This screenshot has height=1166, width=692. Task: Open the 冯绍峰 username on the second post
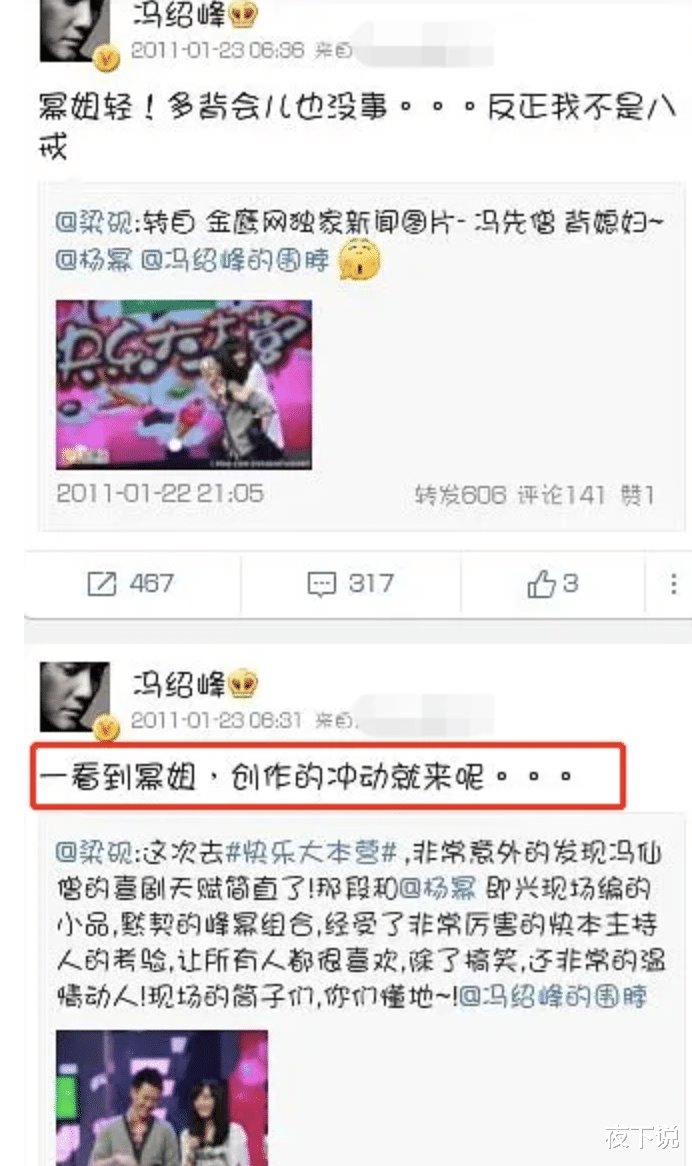point(178,683)
